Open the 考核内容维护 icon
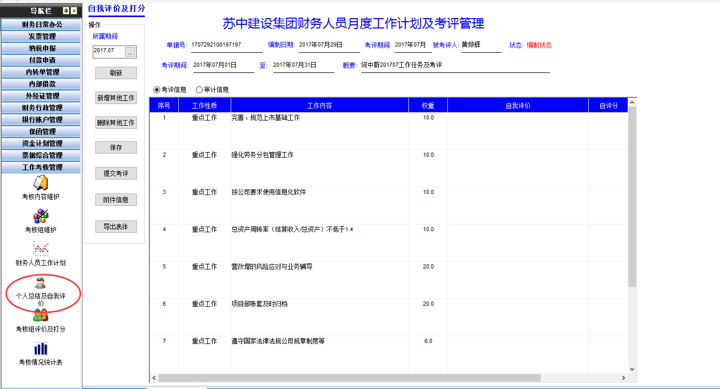 [x=40, y=183]
